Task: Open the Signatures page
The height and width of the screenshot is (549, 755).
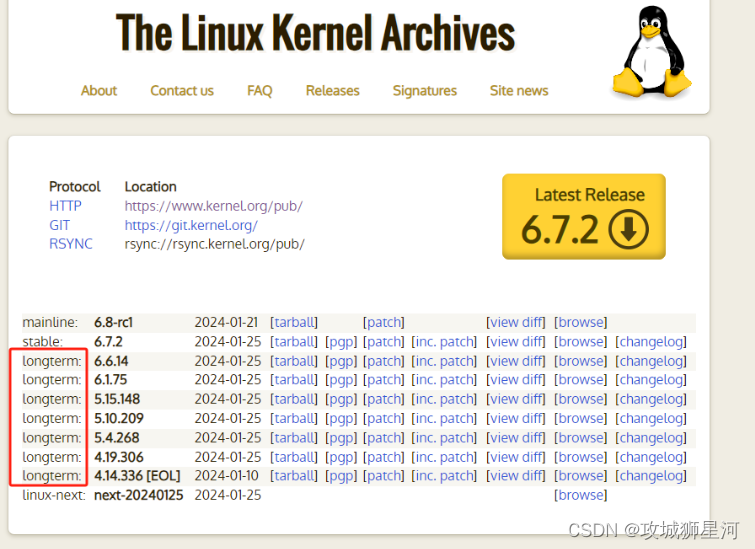Action: [425, 91]
